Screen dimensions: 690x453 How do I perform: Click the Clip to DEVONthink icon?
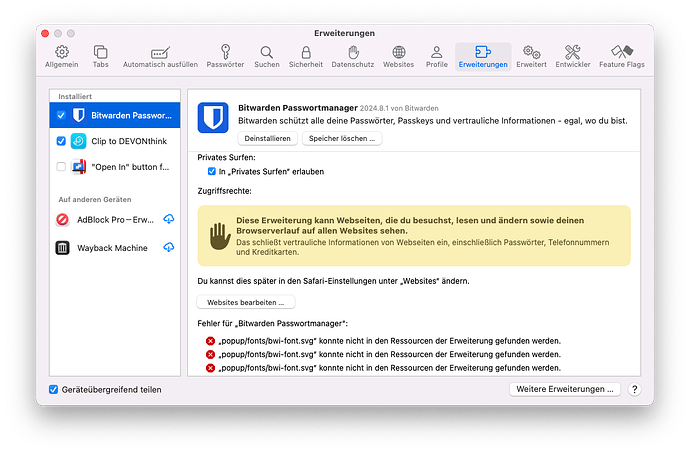[78, 141]
